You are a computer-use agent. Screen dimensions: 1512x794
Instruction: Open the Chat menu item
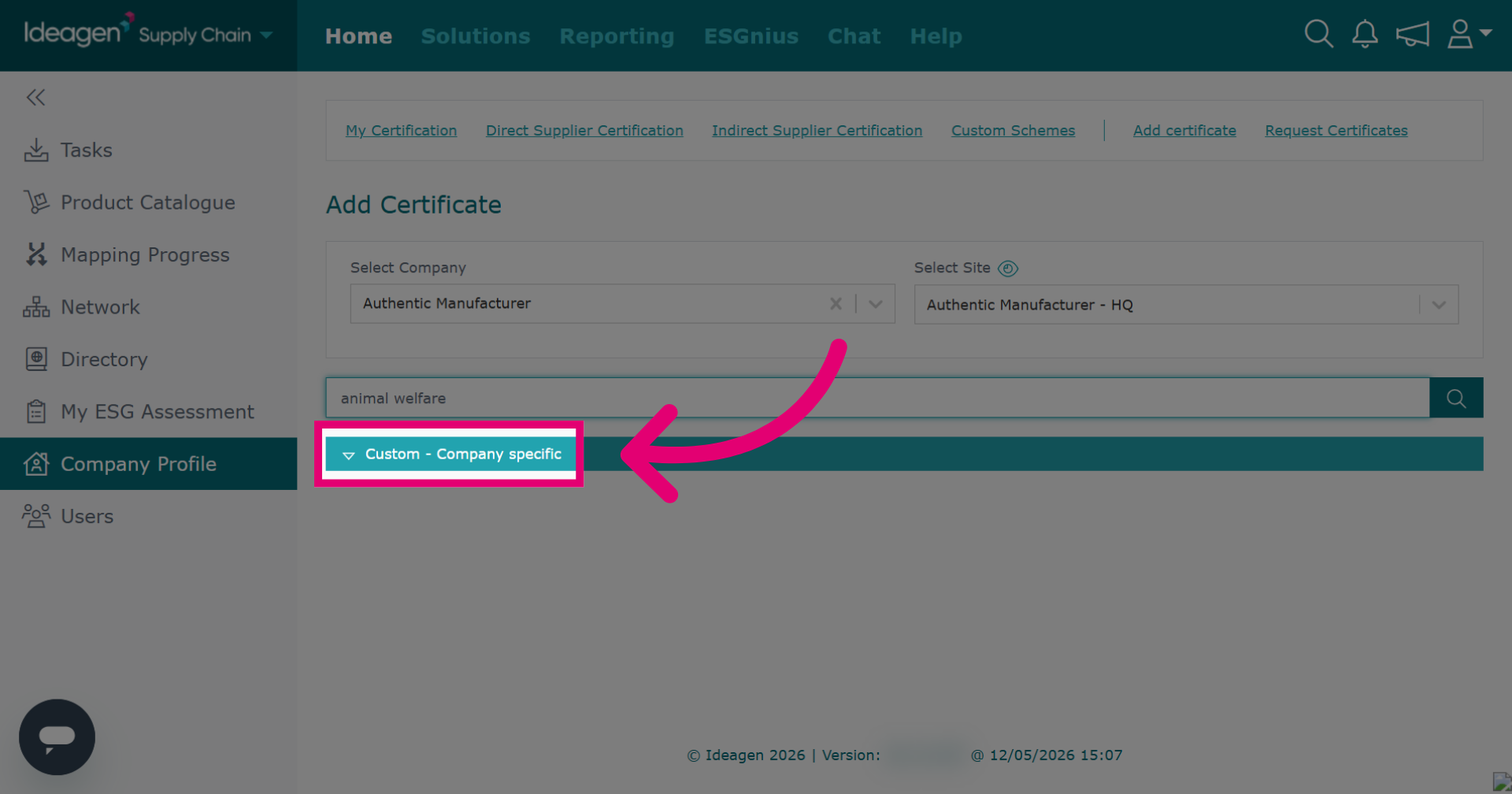click(x=854, y=35)
